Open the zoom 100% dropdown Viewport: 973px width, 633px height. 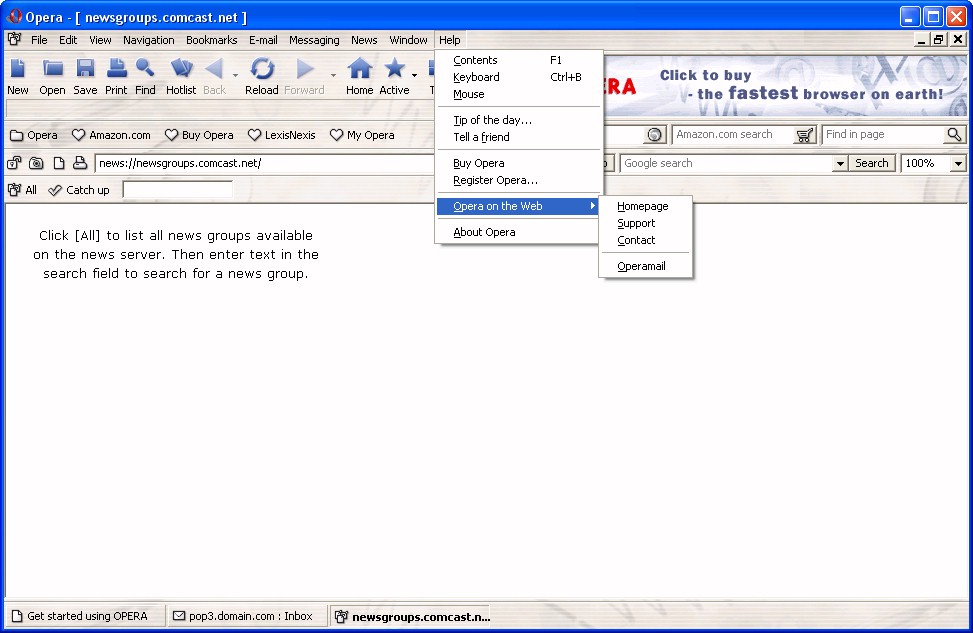click(x=958, y=163)
